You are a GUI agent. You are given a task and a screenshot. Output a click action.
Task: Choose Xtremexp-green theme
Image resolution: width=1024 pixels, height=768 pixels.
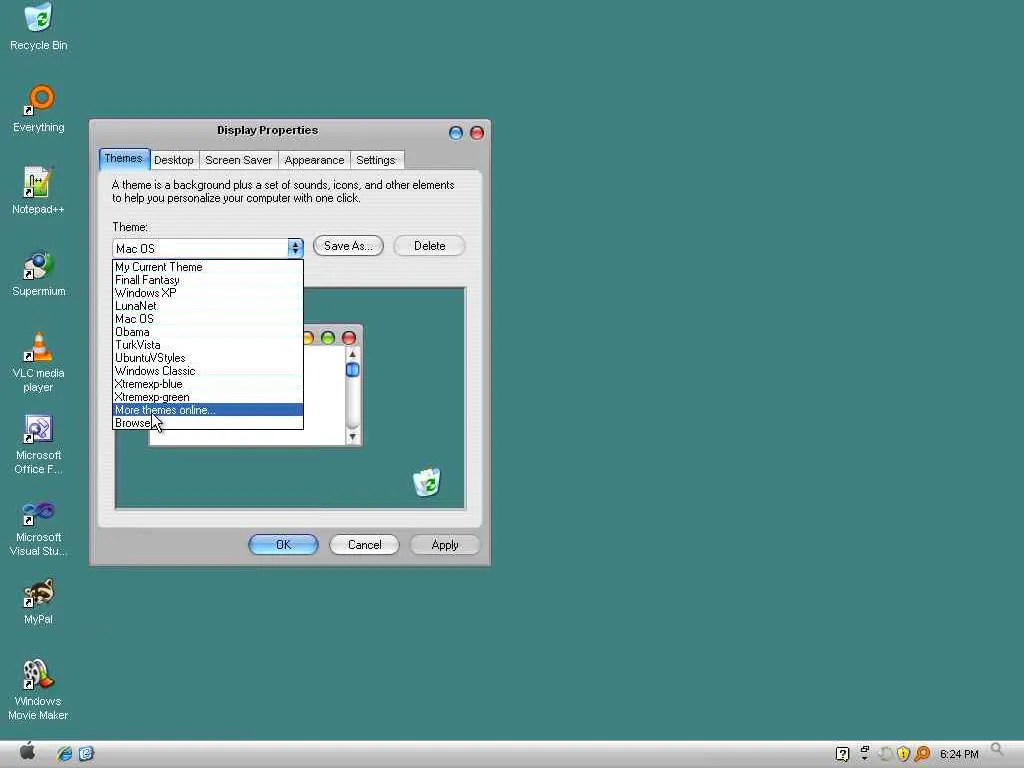click(208, 397)
